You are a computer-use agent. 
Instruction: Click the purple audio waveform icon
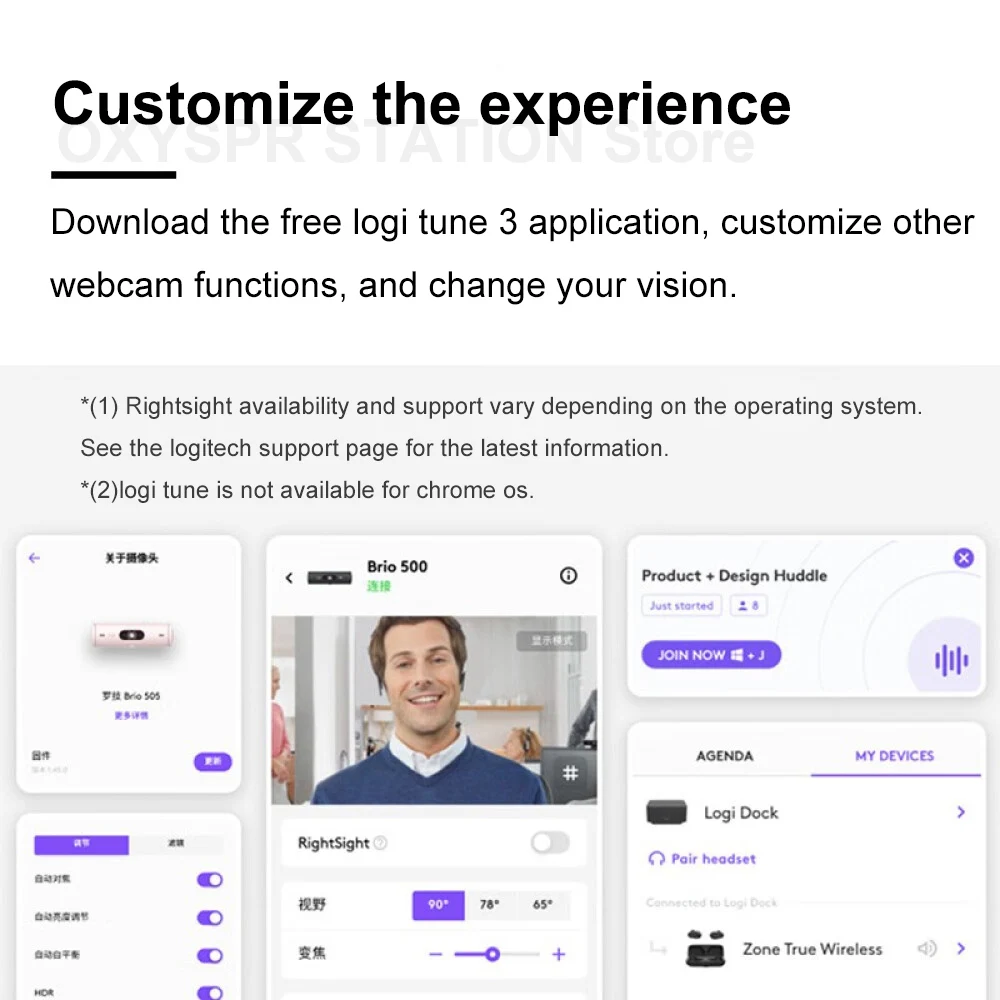click(x=952, y=659)
